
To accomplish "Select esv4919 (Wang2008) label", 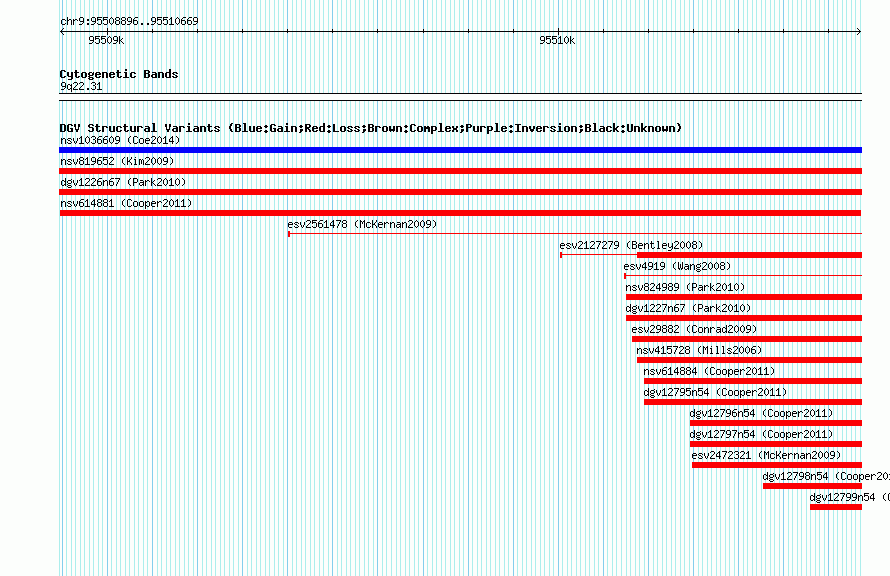I will 677,266.
